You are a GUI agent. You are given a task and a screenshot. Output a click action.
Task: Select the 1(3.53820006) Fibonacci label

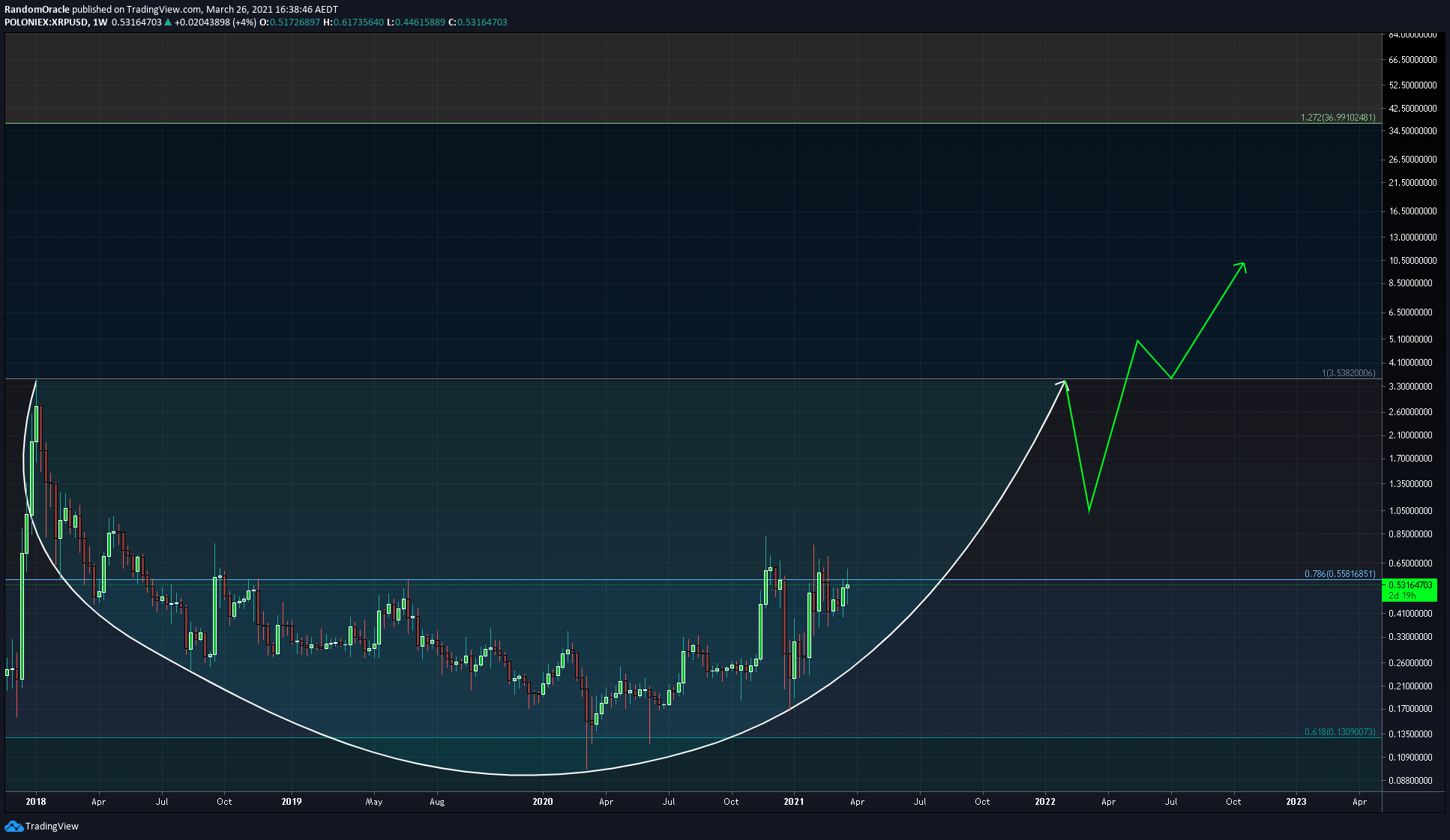[1349, 373]
